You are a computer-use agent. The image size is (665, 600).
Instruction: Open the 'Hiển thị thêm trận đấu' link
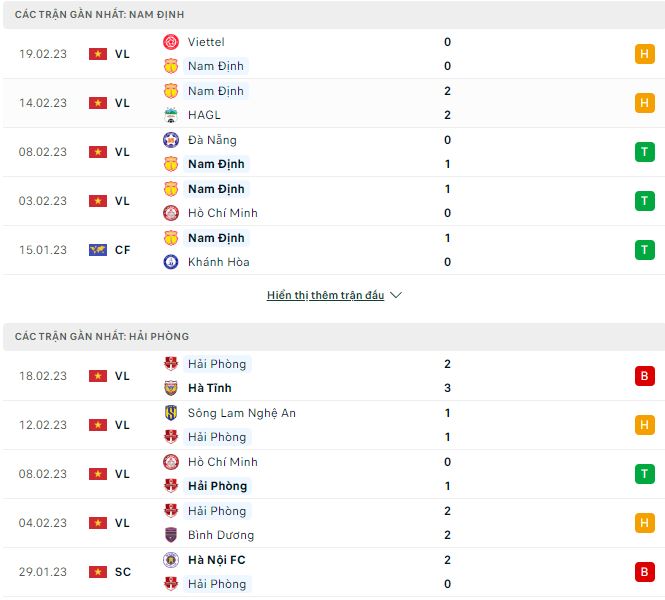(x=325, y=296)
